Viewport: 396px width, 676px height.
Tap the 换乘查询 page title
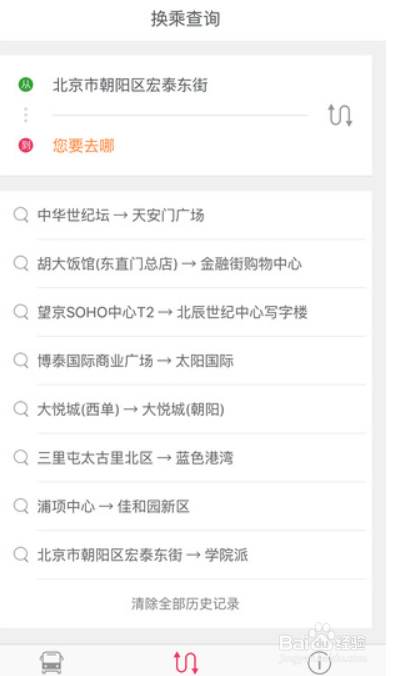185,19
